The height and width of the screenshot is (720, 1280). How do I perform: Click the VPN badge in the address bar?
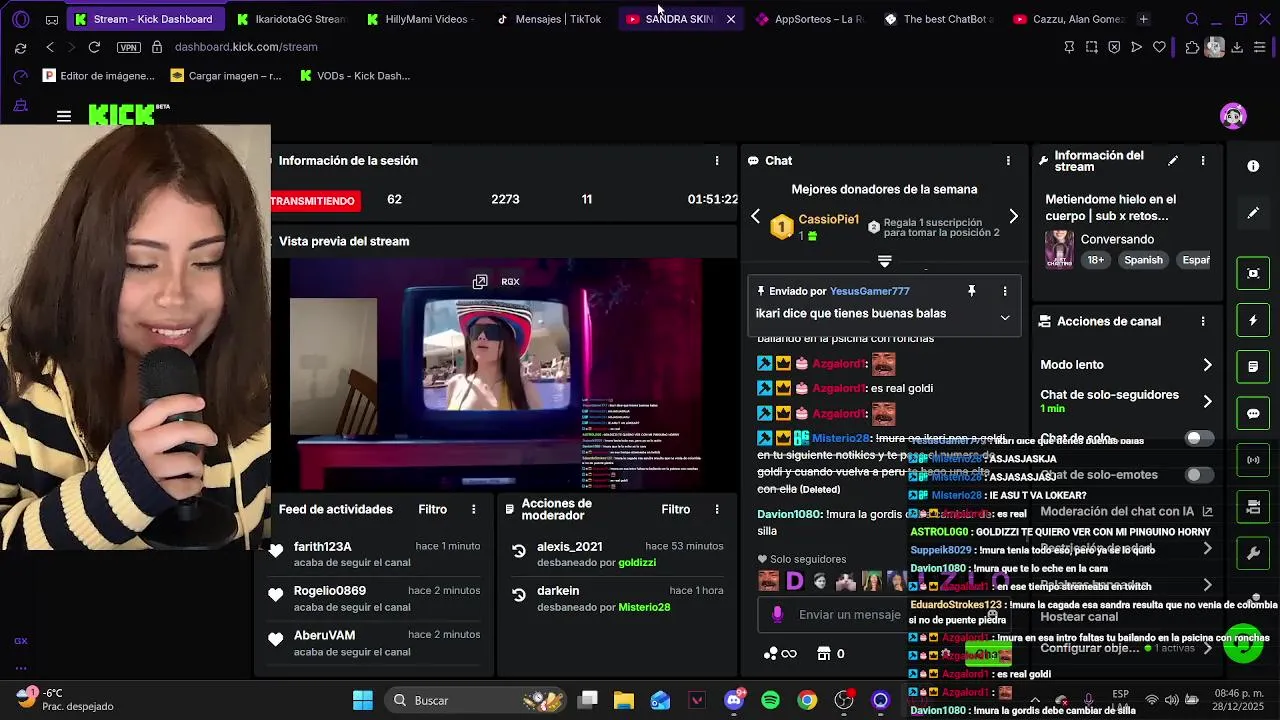(128, 47)
